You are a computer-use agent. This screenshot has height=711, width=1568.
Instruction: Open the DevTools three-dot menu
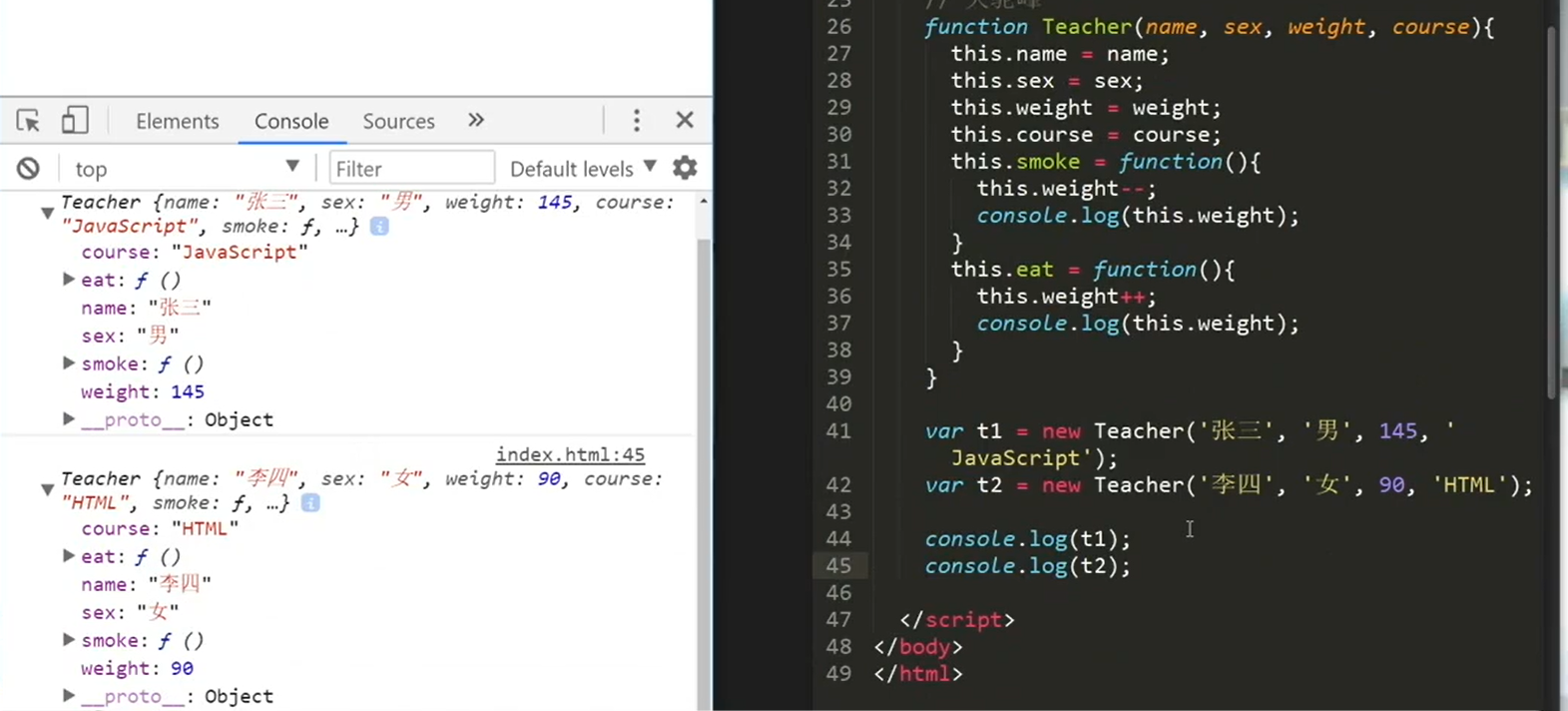coord(636,121)
